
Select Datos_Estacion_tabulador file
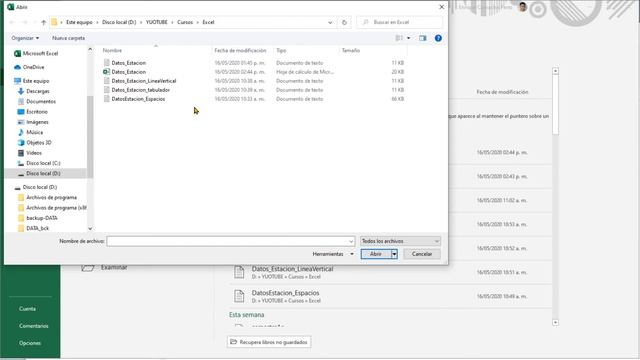140,90
